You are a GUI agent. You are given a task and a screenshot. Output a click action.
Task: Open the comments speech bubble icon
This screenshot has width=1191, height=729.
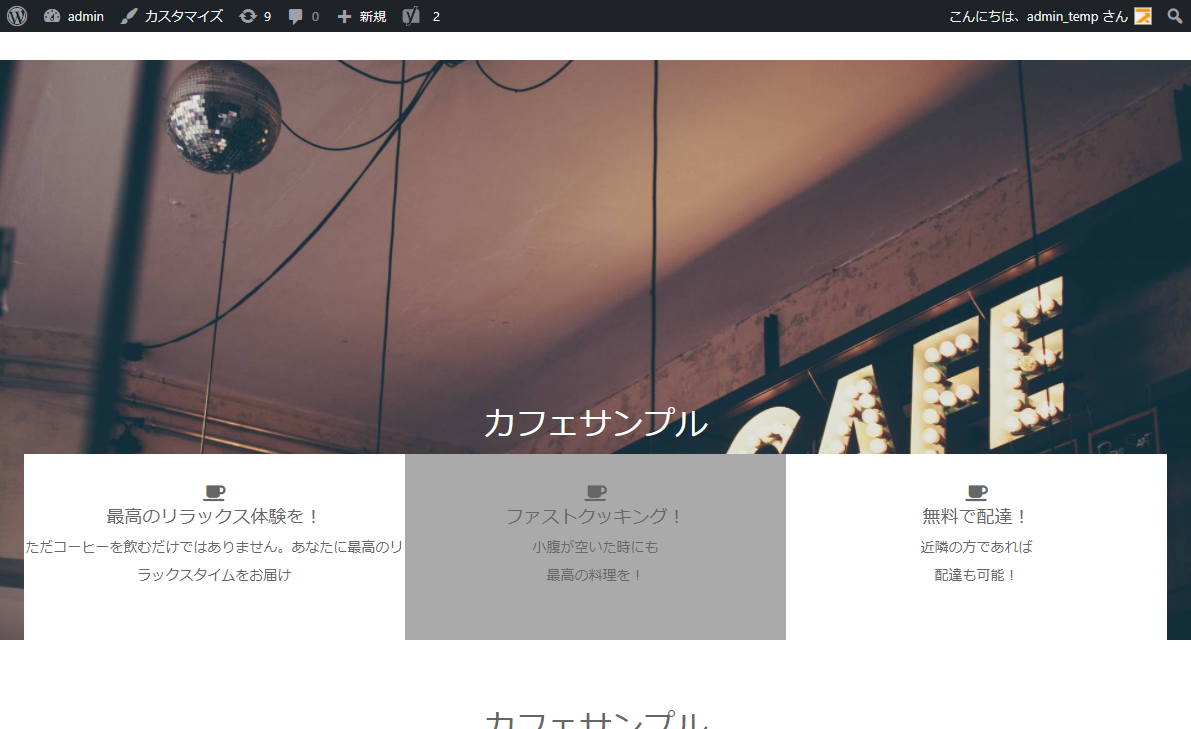point(296,16)
